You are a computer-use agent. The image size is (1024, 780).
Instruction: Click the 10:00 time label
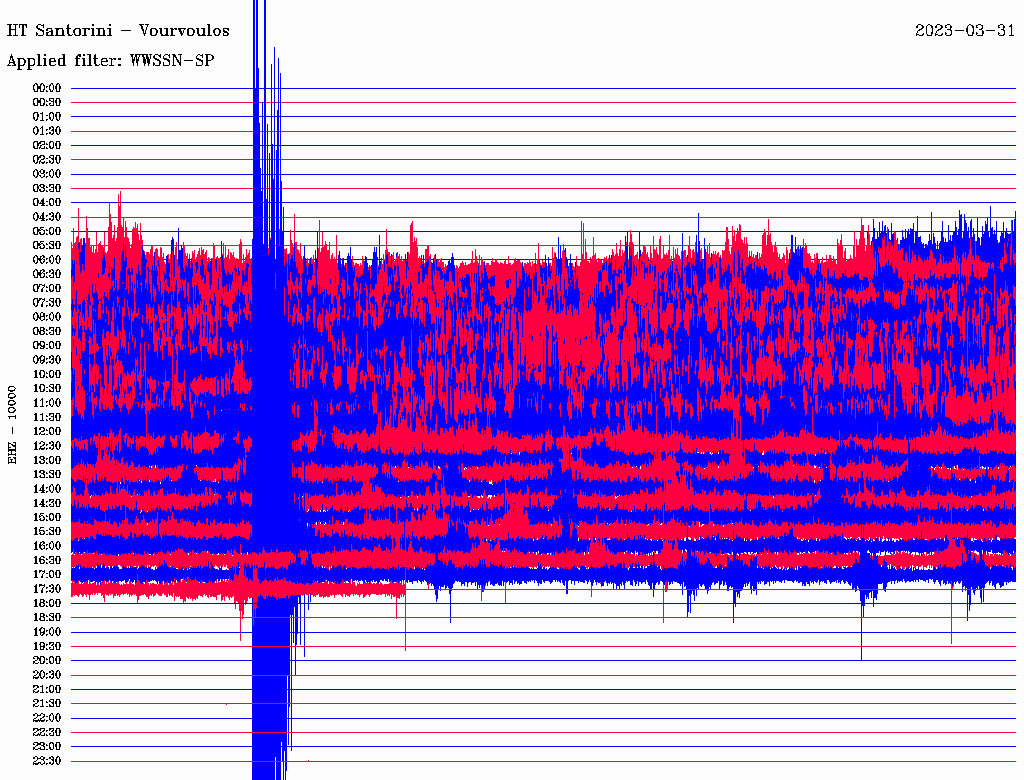coord(47,374)
